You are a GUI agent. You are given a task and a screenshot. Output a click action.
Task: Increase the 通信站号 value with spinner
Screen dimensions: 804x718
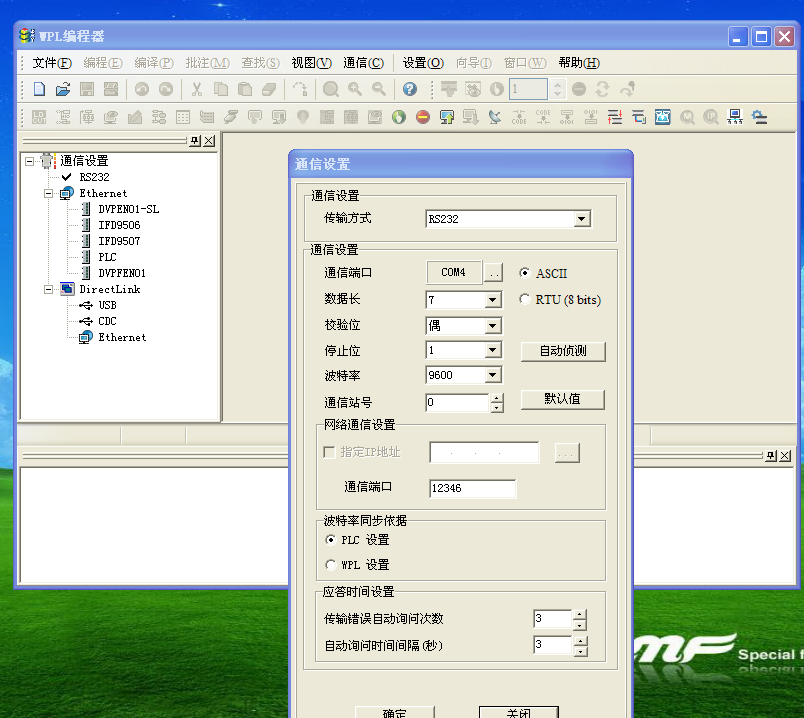point(497,398)
